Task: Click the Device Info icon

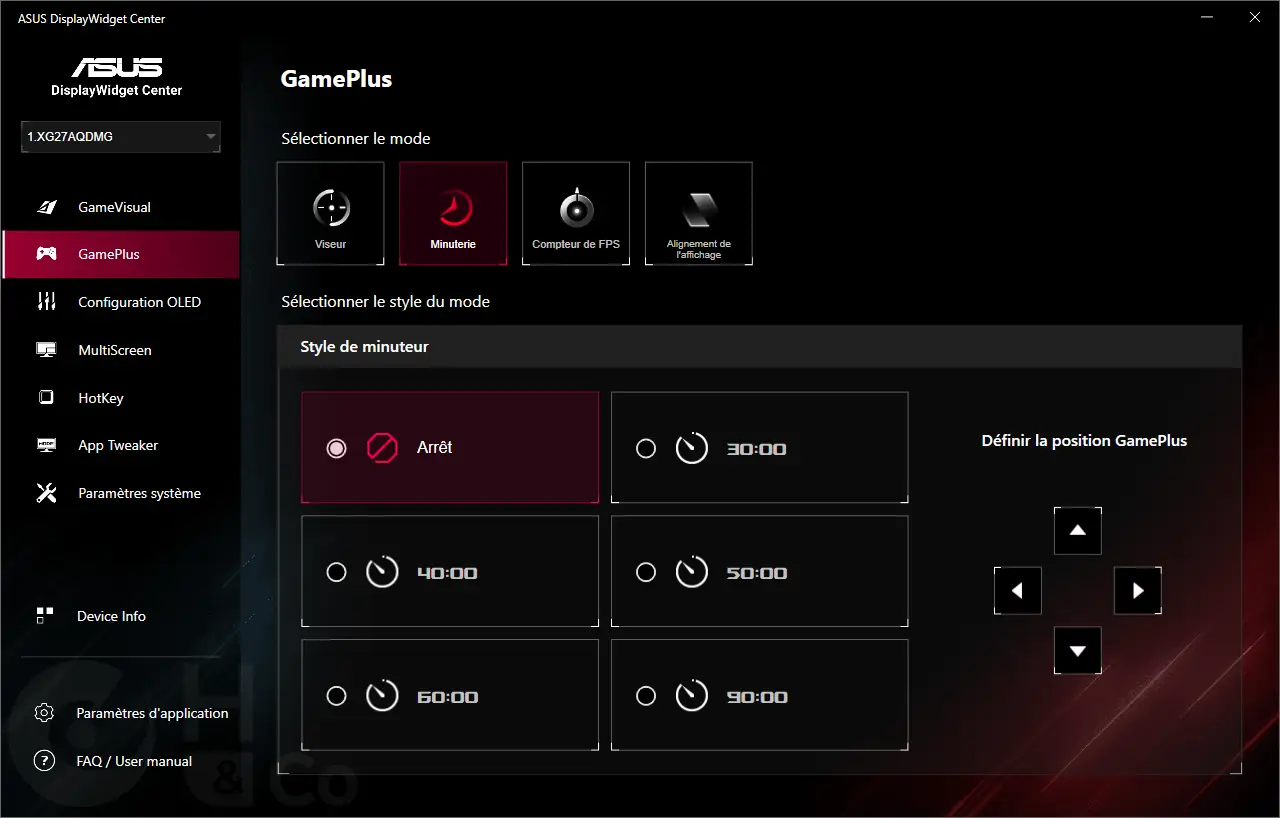Action: pos(44,616)
